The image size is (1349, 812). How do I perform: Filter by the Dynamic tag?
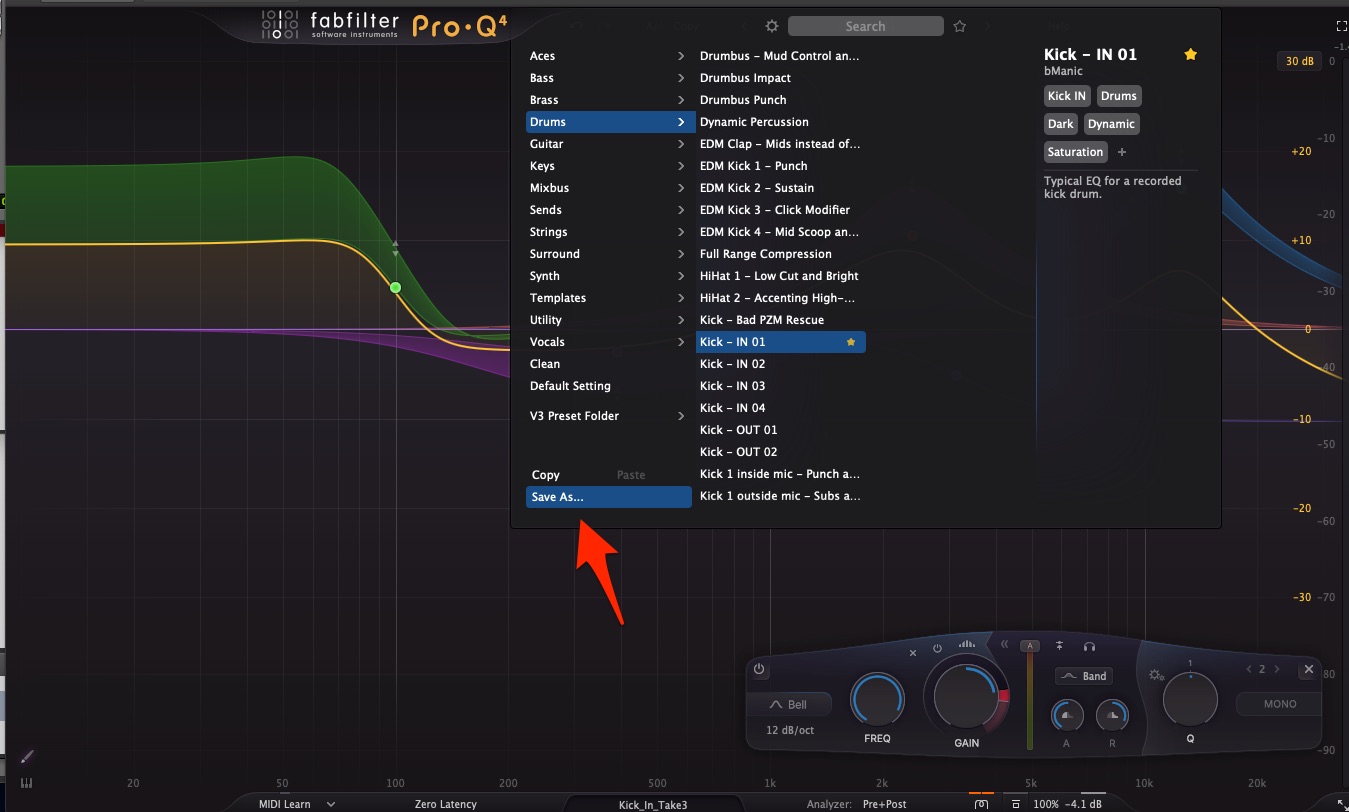[1111, 124]
